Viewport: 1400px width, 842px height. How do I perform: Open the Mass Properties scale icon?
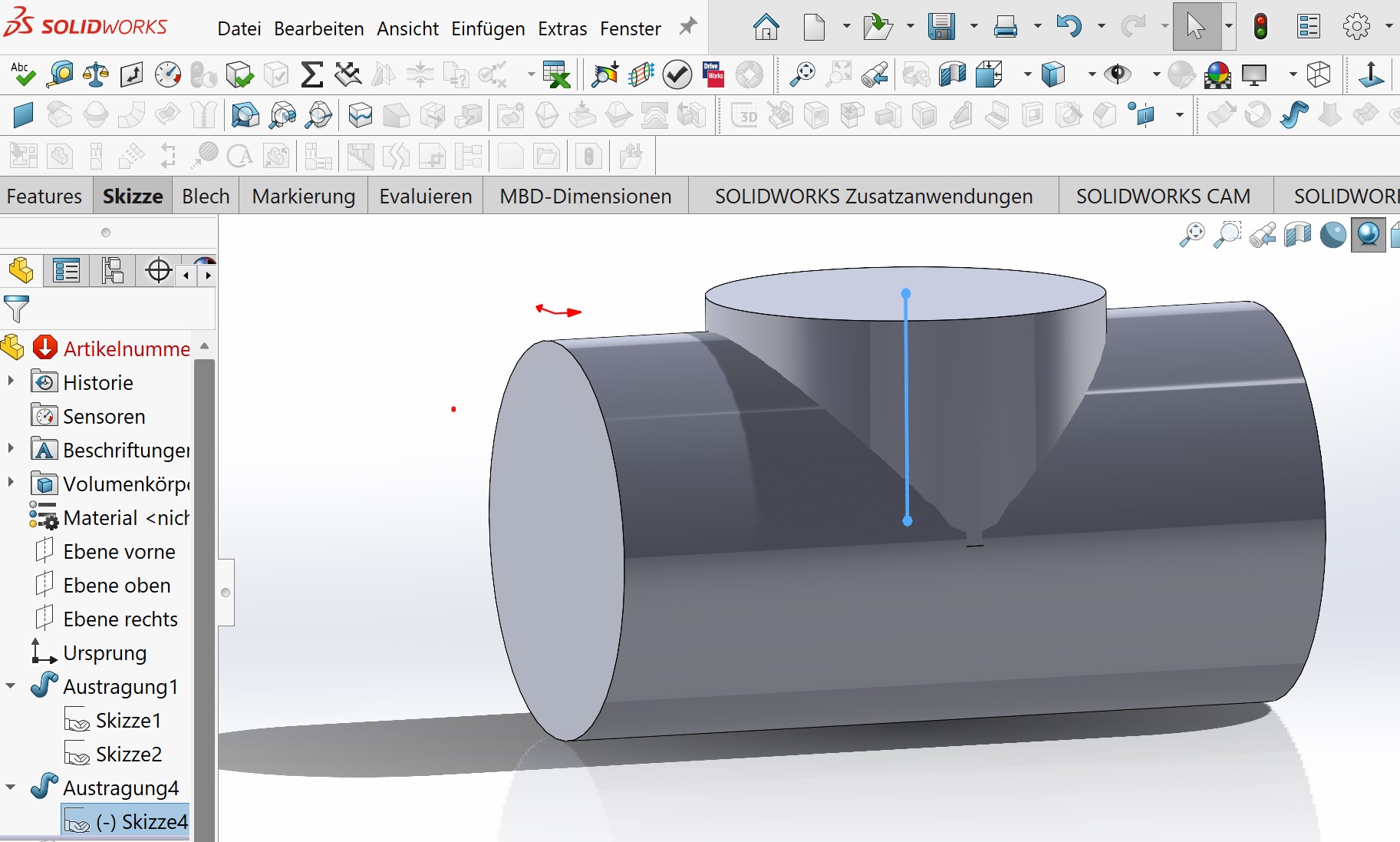pyautogui.click(x=95, y=74)
